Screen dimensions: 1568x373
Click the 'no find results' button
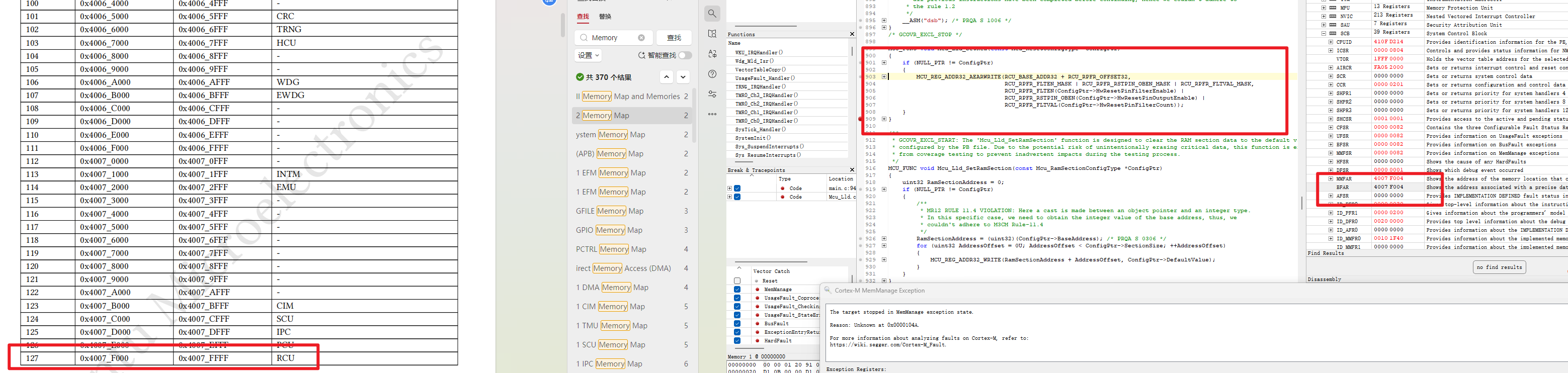(x=1499, y=267)
